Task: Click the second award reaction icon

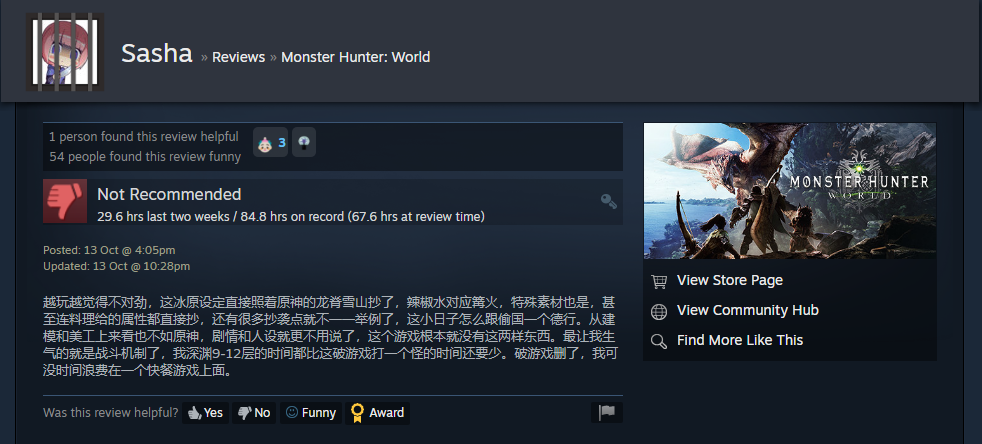Action: 304,142
